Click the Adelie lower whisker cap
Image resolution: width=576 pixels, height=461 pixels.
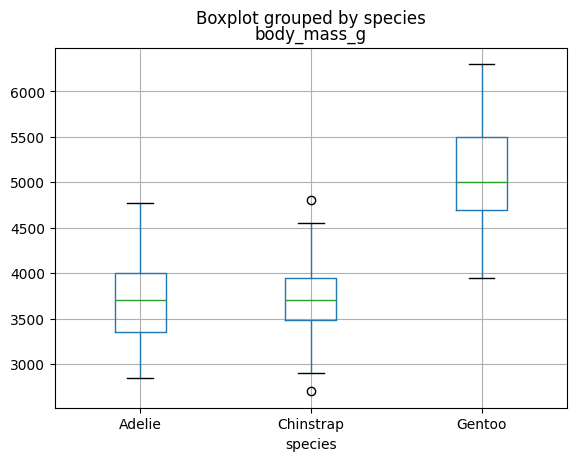click(141, 378)
